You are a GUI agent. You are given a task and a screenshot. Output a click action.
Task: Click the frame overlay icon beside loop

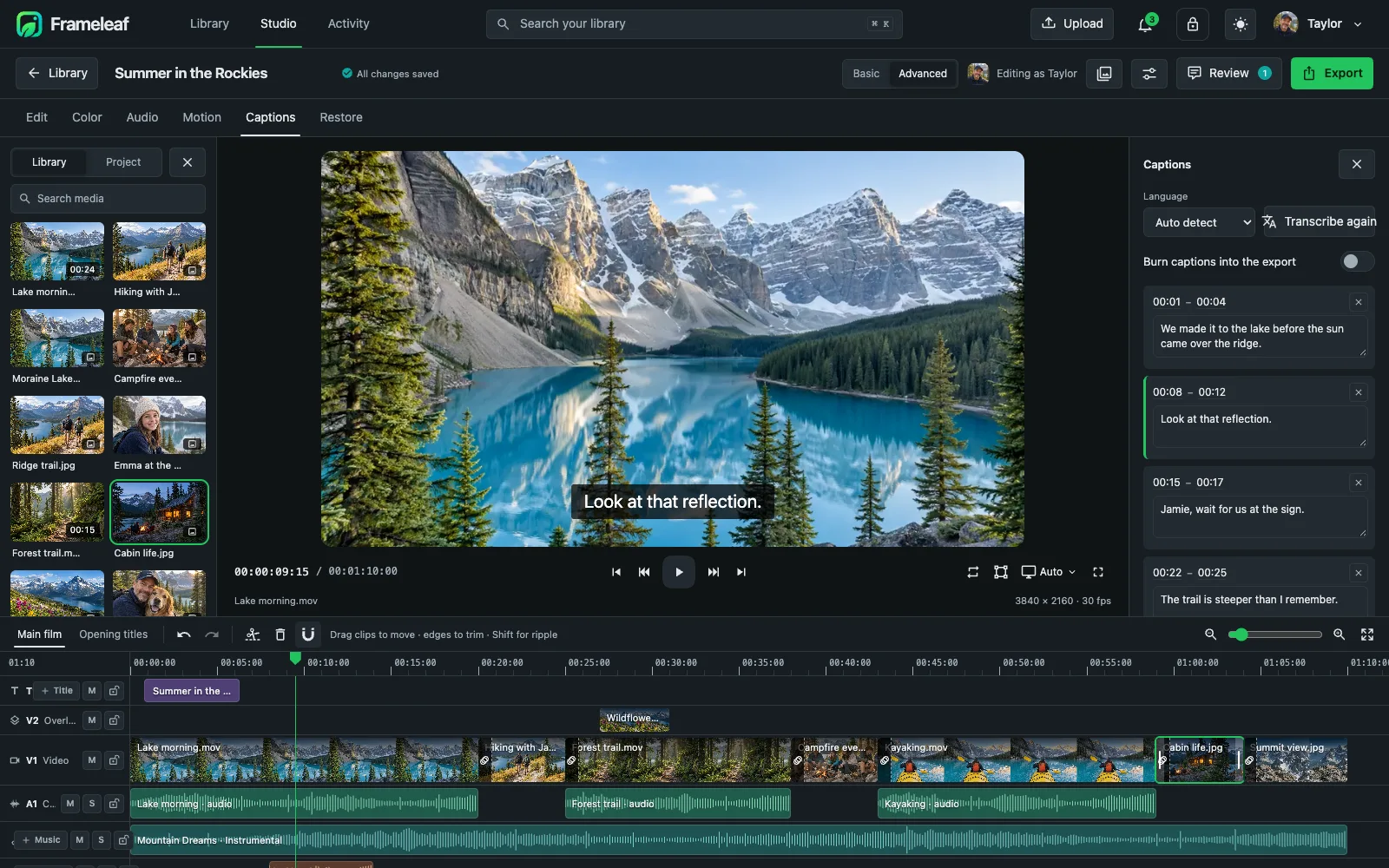click(1001, 572)
